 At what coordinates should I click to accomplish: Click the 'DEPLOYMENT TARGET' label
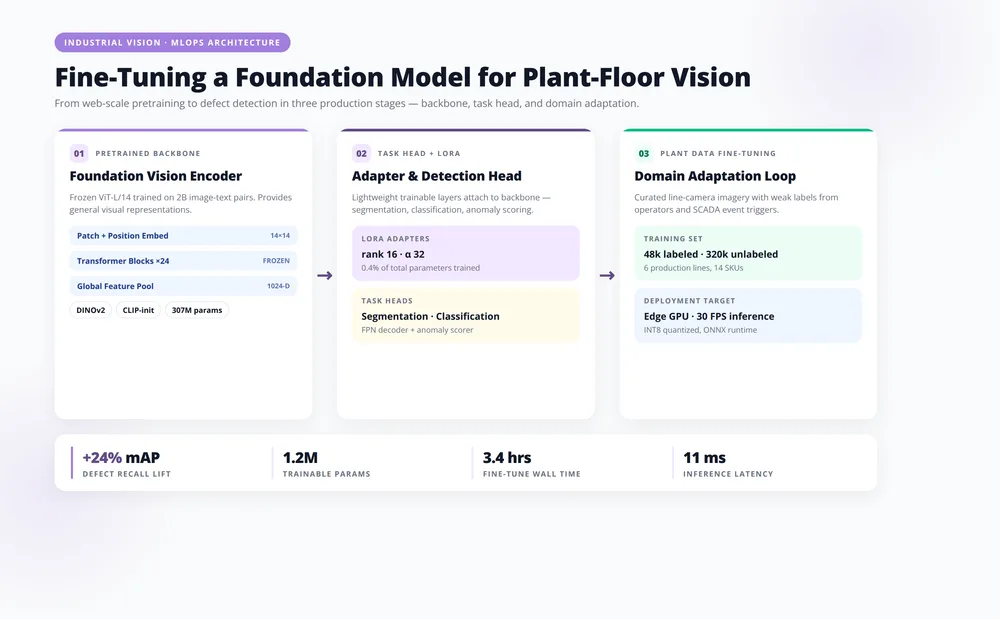pyautogui.click(x=689, y=301)
